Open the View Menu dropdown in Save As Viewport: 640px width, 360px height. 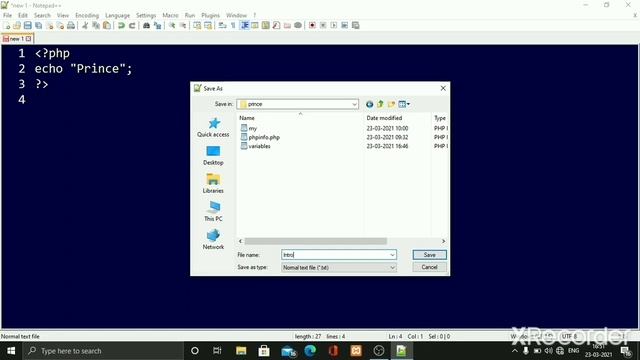tap(404, 104)
